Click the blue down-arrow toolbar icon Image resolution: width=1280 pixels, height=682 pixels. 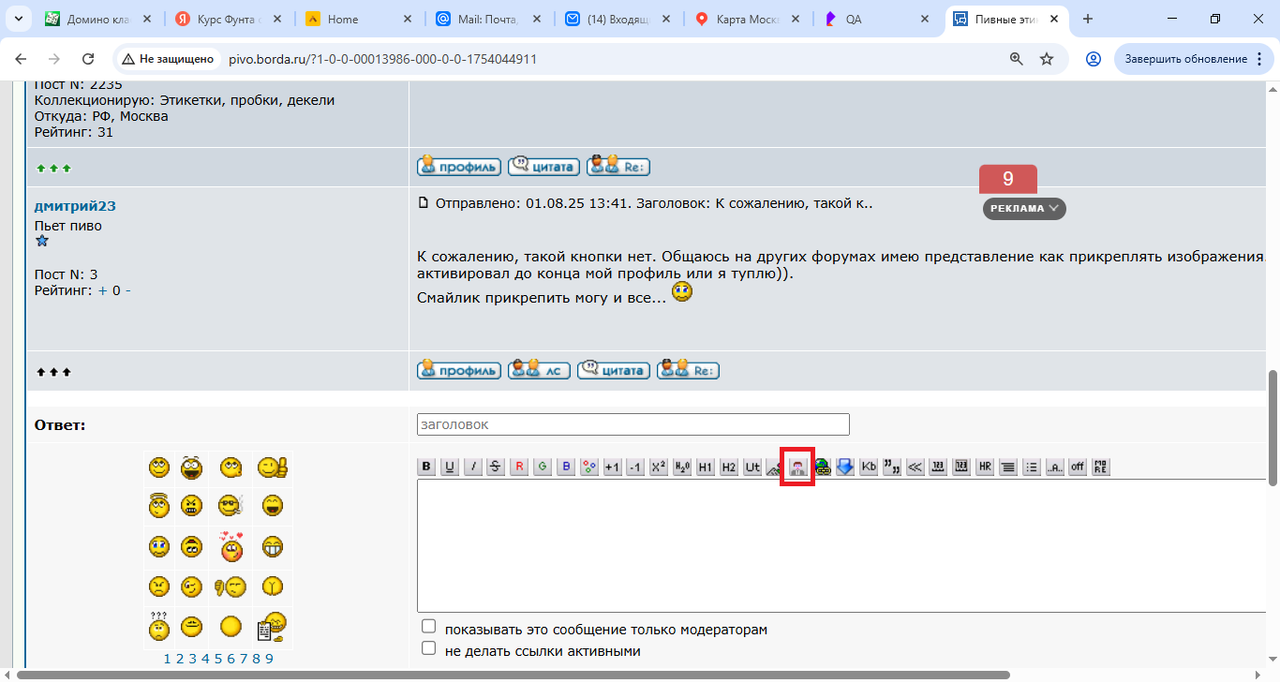click(845, 467)
